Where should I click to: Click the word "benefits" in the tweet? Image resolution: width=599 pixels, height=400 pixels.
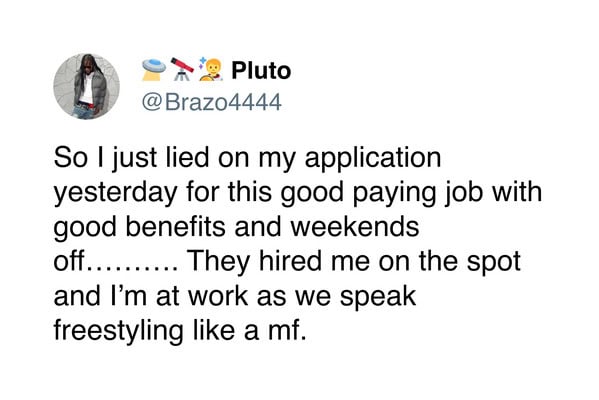coord(176,226)
